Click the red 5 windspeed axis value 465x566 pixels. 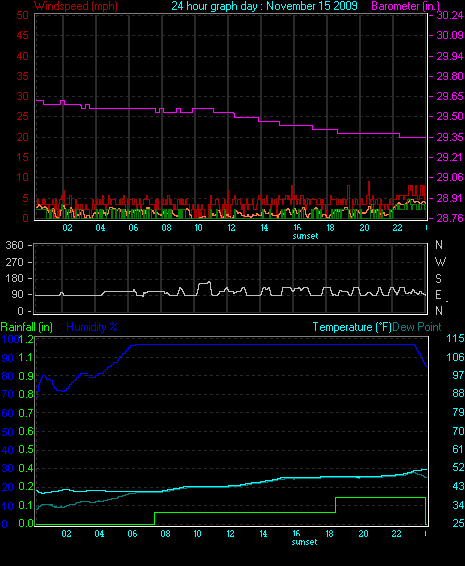click(x=25, y=198)
